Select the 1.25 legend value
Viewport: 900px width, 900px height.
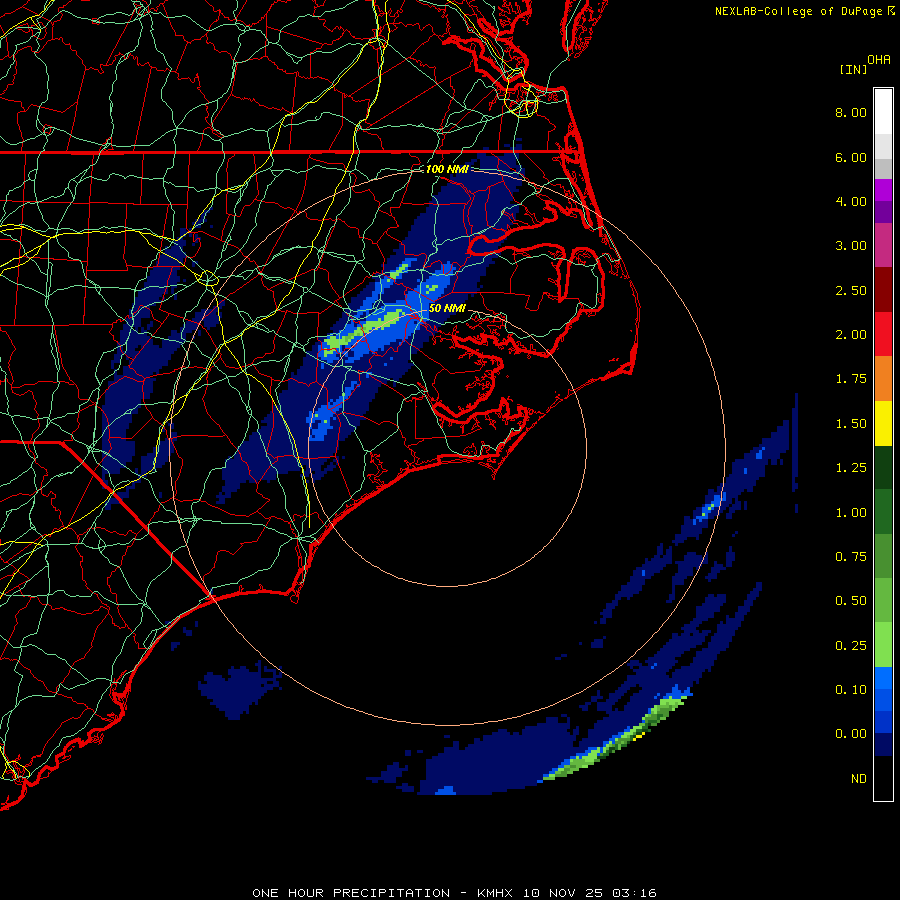[851, 468]
